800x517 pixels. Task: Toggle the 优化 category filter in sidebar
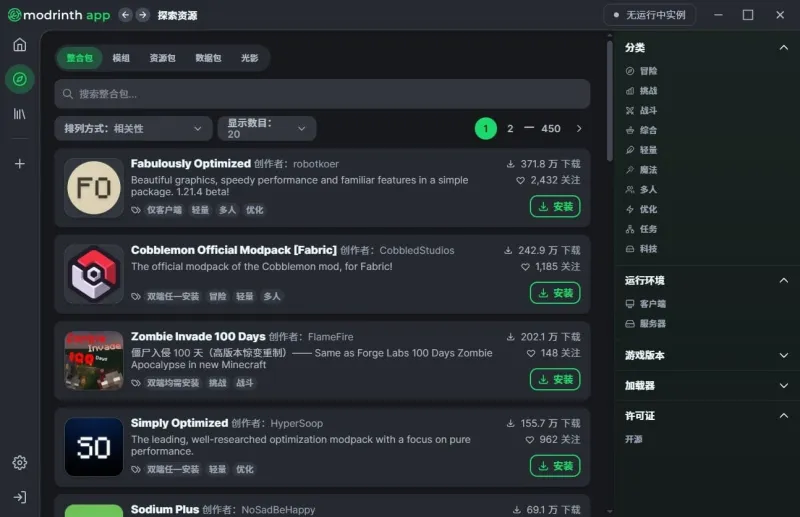(x=642, y=209)
